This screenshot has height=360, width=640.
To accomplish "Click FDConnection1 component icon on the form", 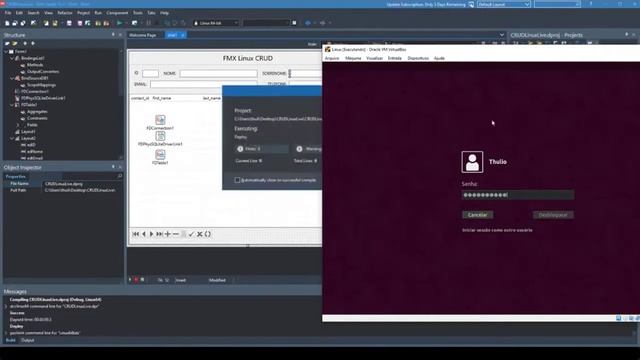I will coord(160,120).
